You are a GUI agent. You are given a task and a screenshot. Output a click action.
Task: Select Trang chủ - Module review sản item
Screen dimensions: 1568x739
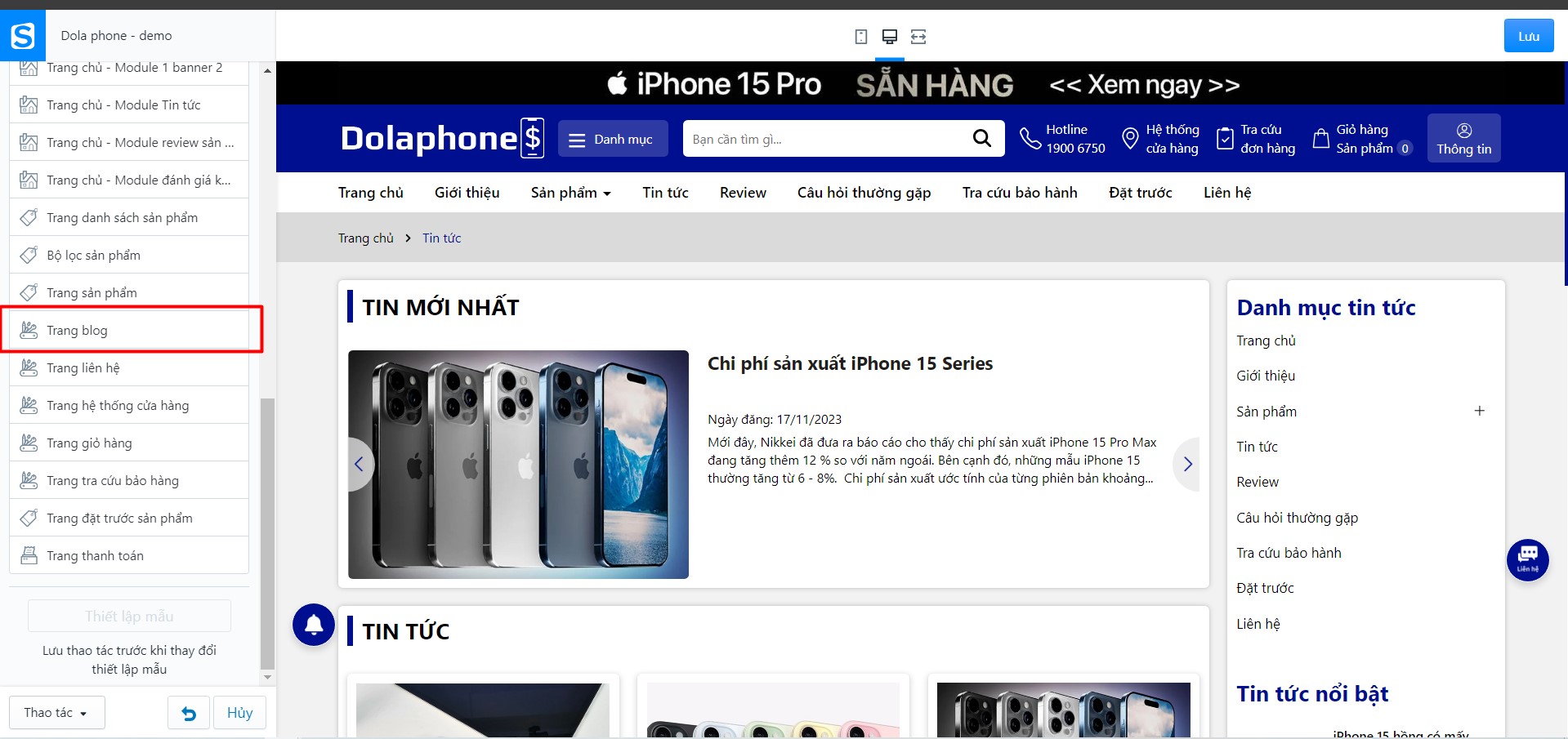click(129, 142)
